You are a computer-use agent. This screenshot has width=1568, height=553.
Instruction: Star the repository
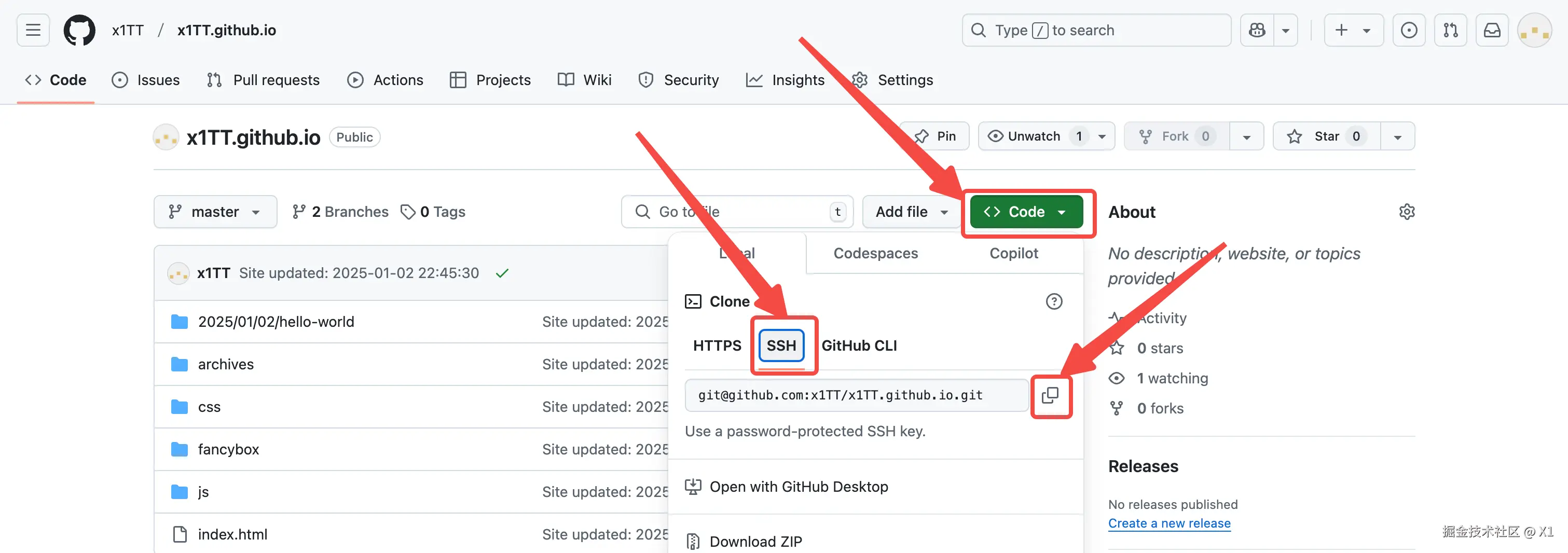click(1326, 136)
